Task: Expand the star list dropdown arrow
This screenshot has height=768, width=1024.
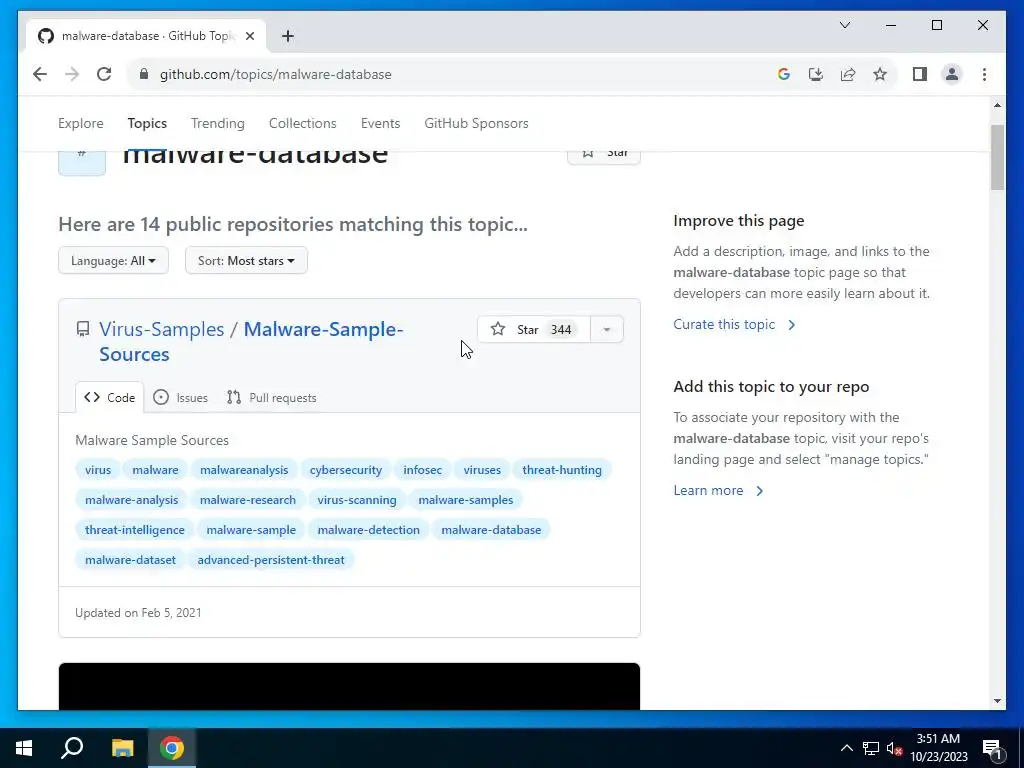Action: pyautogui.click(x=607, y=329)
